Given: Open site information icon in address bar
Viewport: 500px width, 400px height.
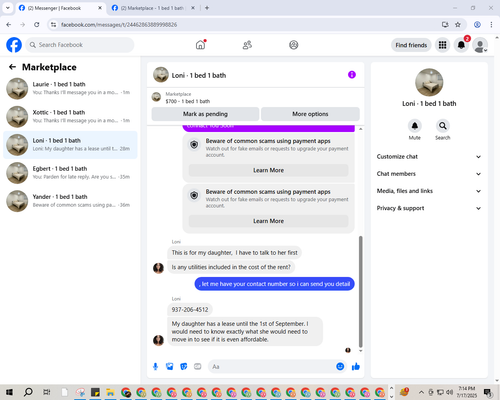Looking at the screenshot, I should pyautogui.click(x=53, y=24).
